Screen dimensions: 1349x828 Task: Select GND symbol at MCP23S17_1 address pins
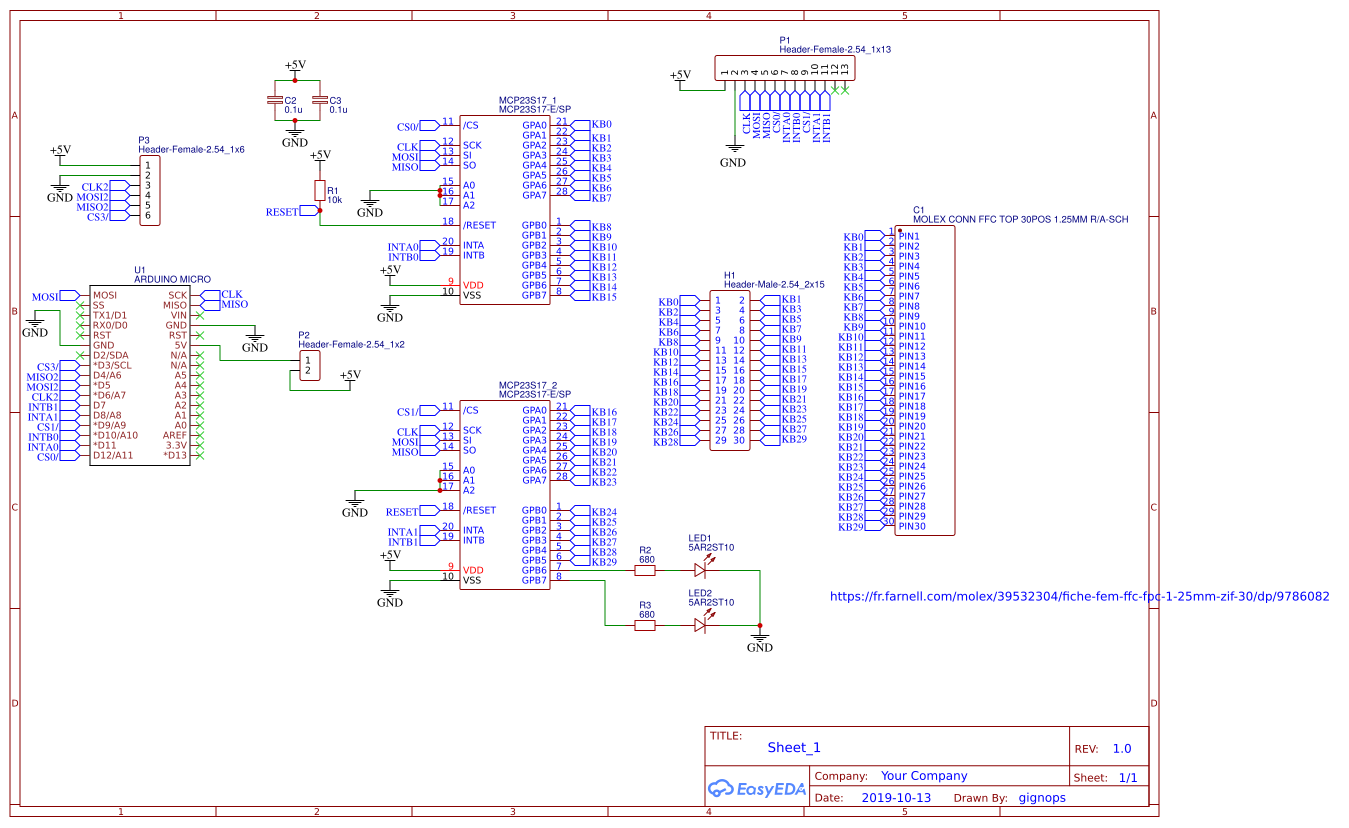point(370,206)
